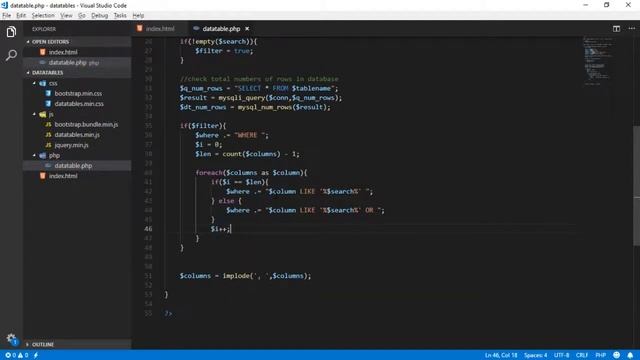
Task: Open the Edit menu
Action: point(21,16)
